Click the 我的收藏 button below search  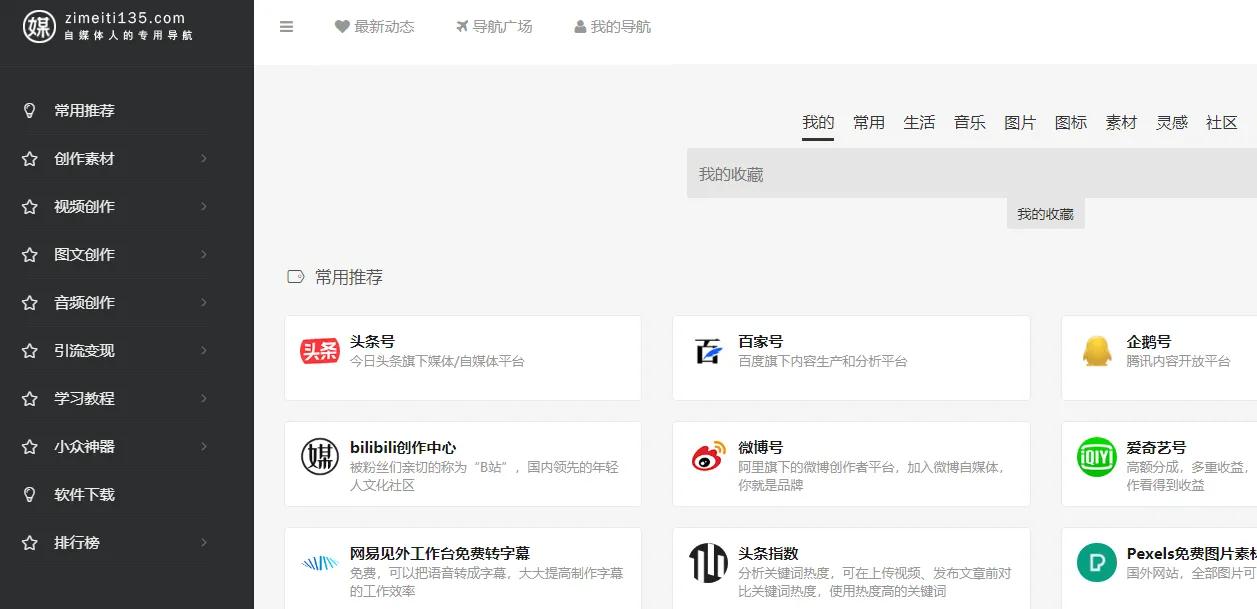pyautogui.click(x=1045, y=214)
